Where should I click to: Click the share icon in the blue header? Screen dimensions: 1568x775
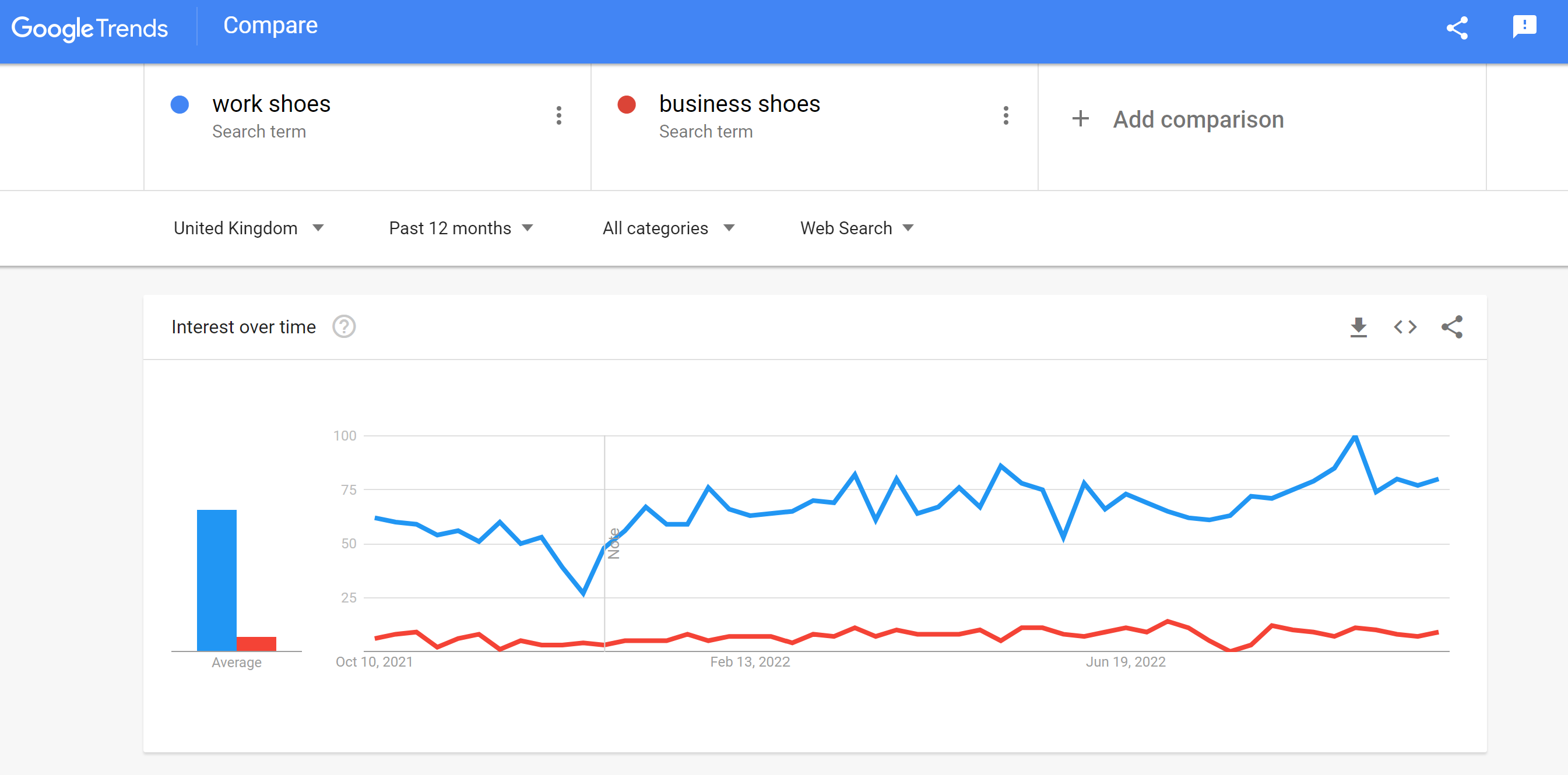click(x=1457, y=28)
